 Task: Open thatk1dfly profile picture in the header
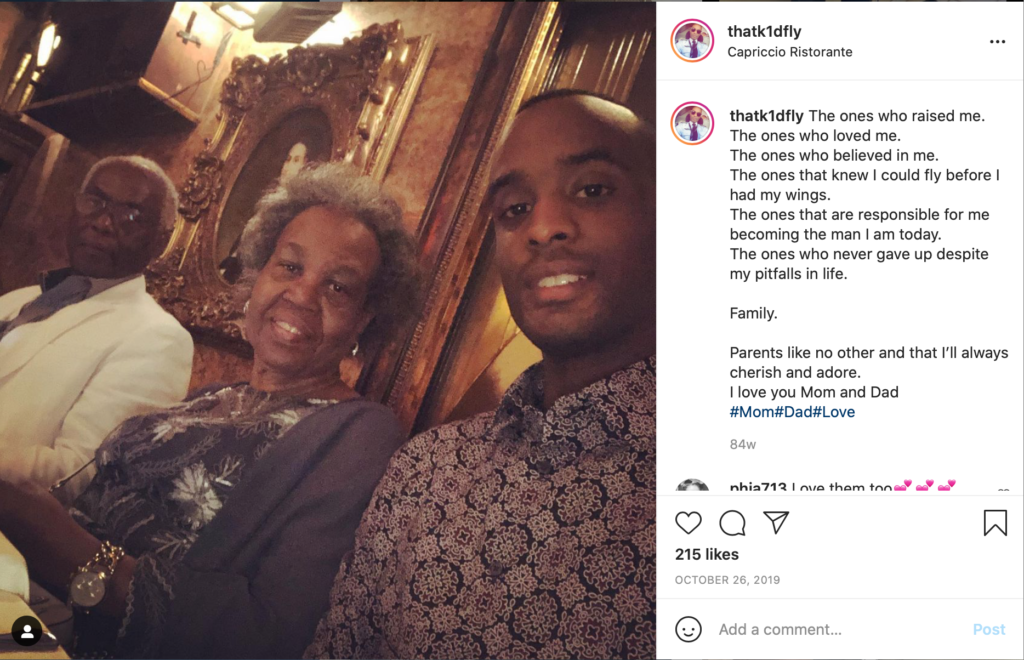pos(692,40)
